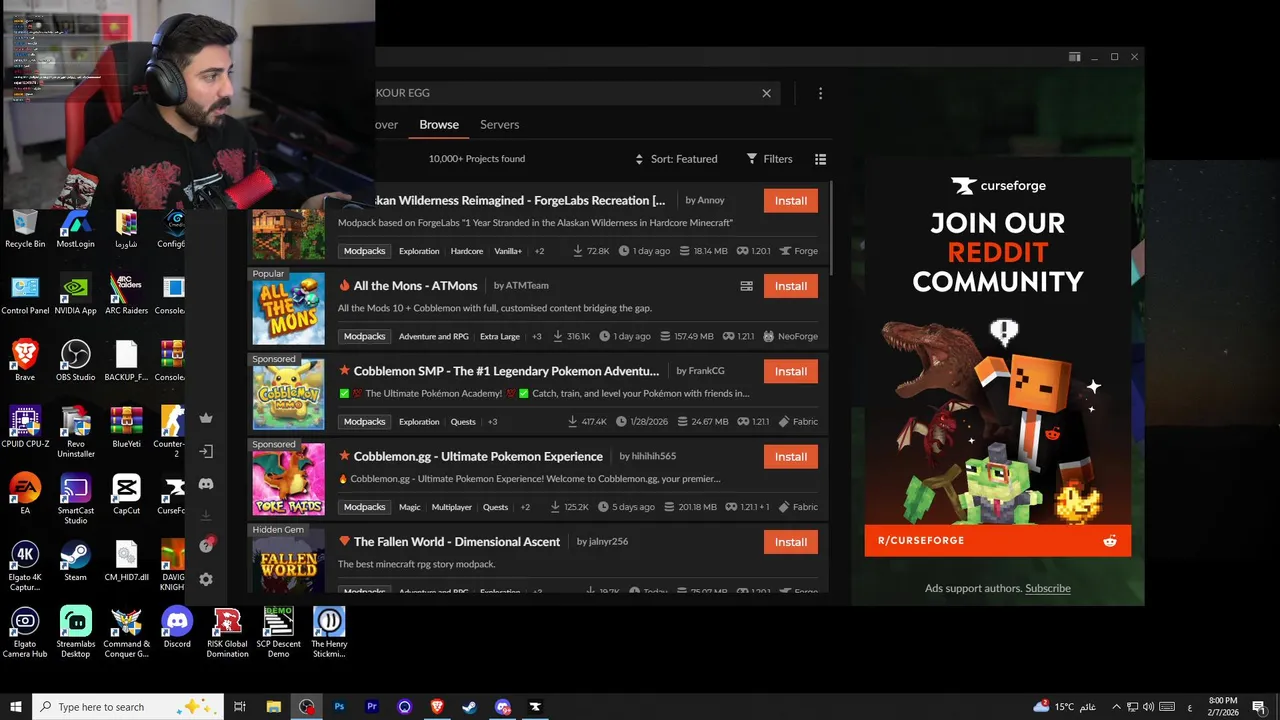Select Elgato Camera Hub desktop icon
Screen dimensions: 1280x720
25,633
